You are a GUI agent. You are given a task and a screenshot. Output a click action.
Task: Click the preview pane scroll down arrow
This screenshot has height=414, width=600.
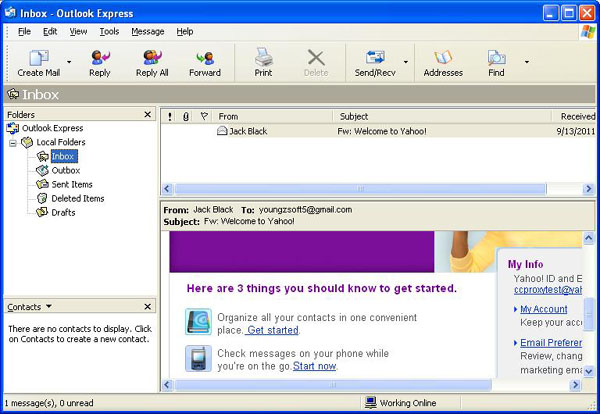589,371
